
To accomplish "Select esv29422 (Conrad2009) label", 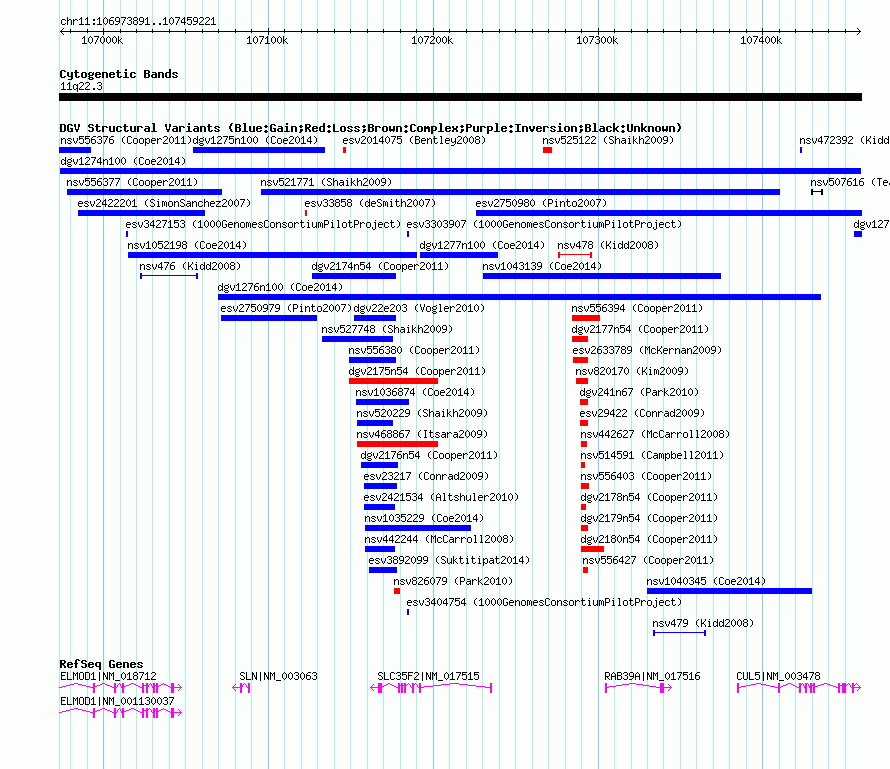I will [642, 413].
